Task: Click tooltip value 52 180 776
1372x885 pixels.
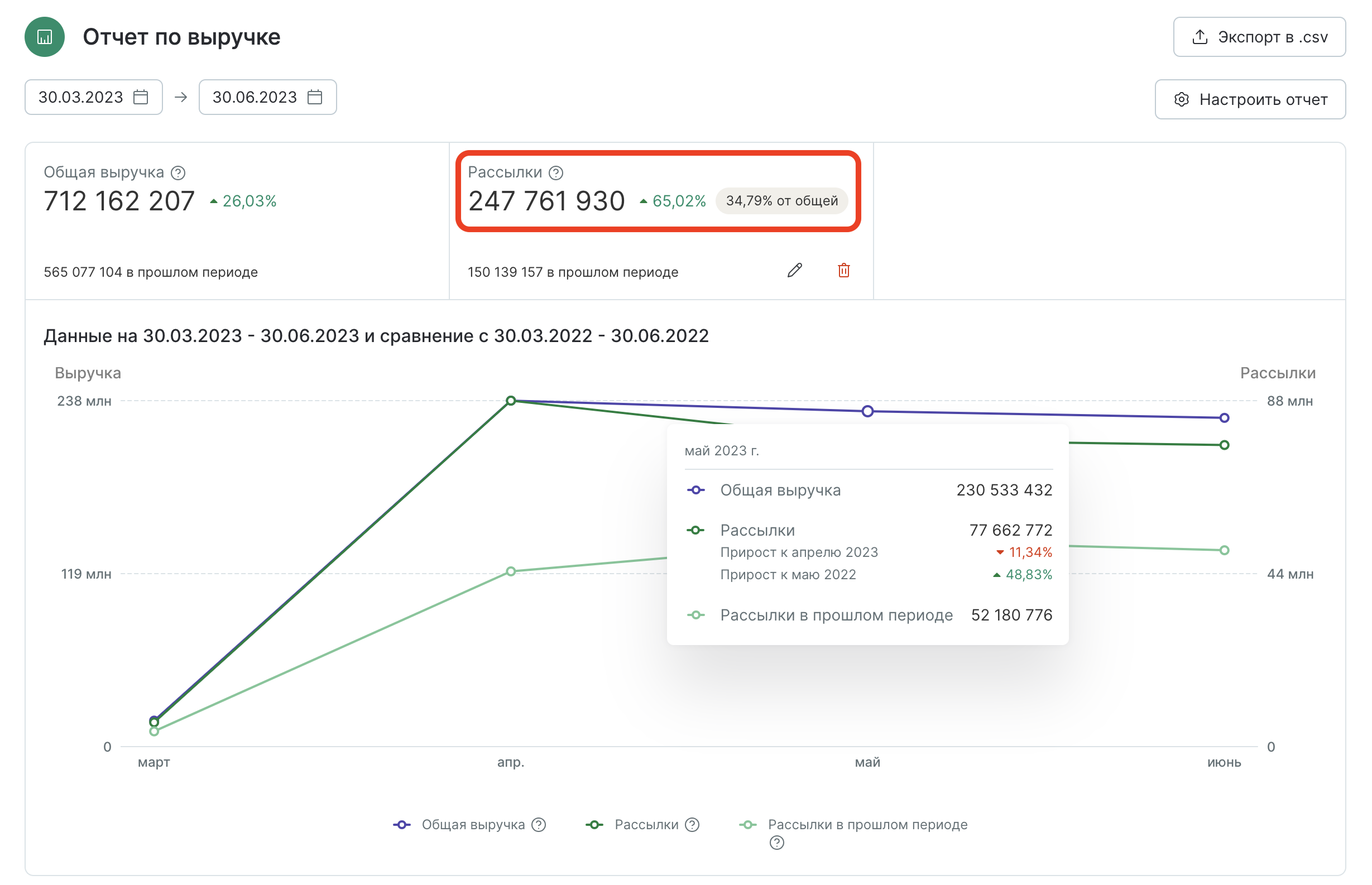Action: 1011,615
